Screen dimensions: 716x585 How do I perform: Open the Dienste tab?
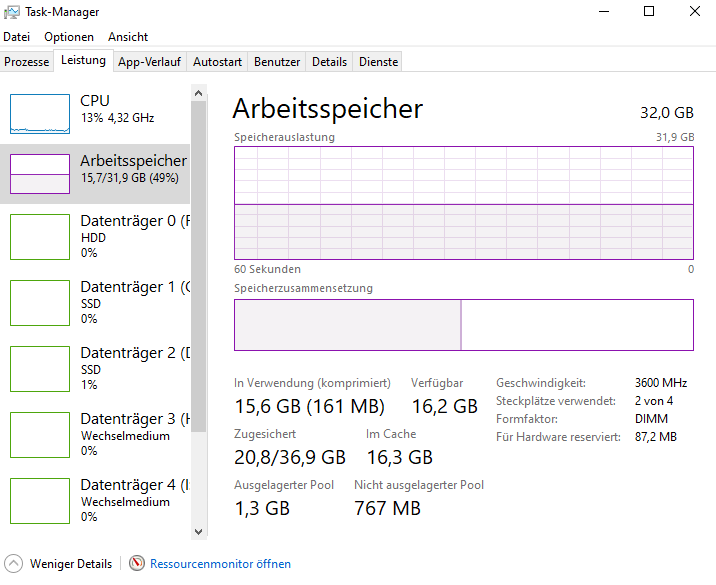click(x=378, y=62)
